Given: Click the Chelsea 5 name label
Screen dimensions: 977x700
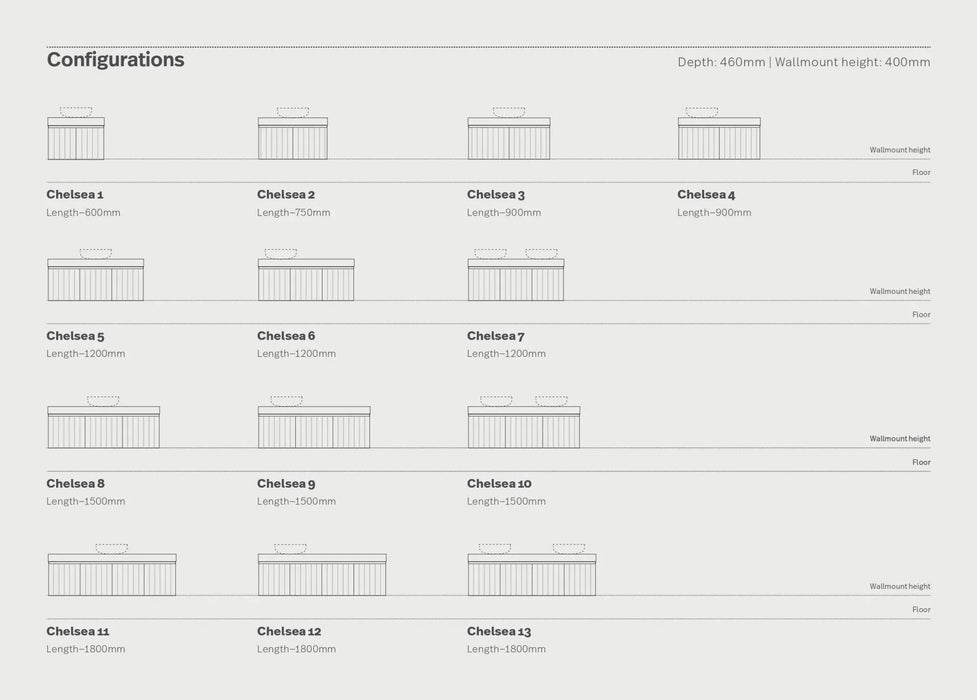Looking at the screenshot, I should 75,336.
